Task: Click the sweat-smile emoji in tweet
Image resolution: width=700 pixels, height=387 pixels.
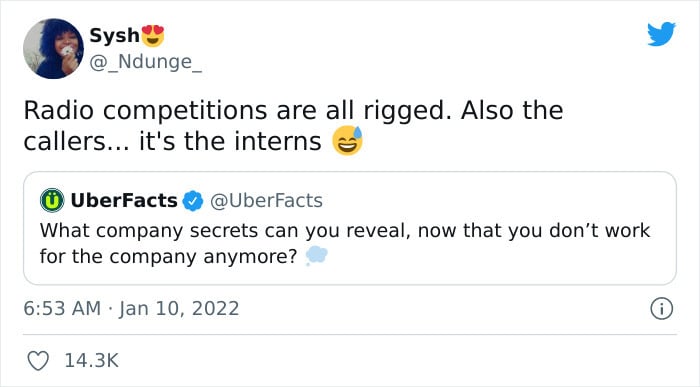Action: pyautogui.click(x=347, y=141)
